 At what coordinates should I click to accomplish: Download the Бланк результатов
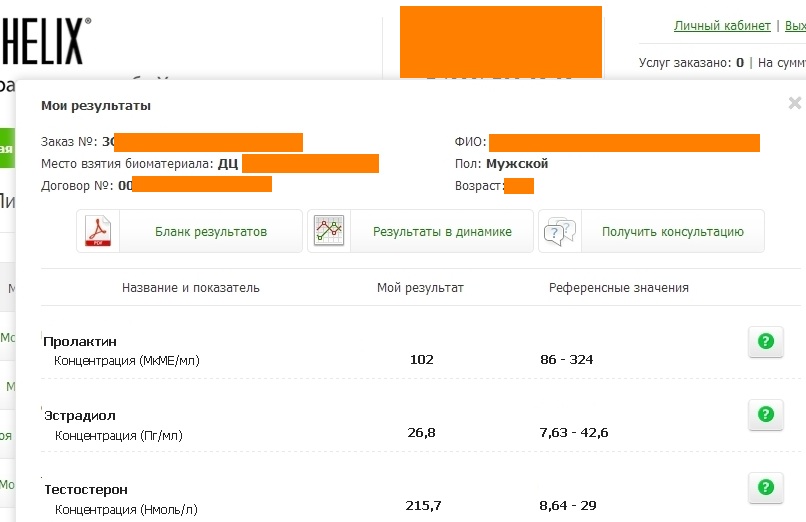click(210, 232)
